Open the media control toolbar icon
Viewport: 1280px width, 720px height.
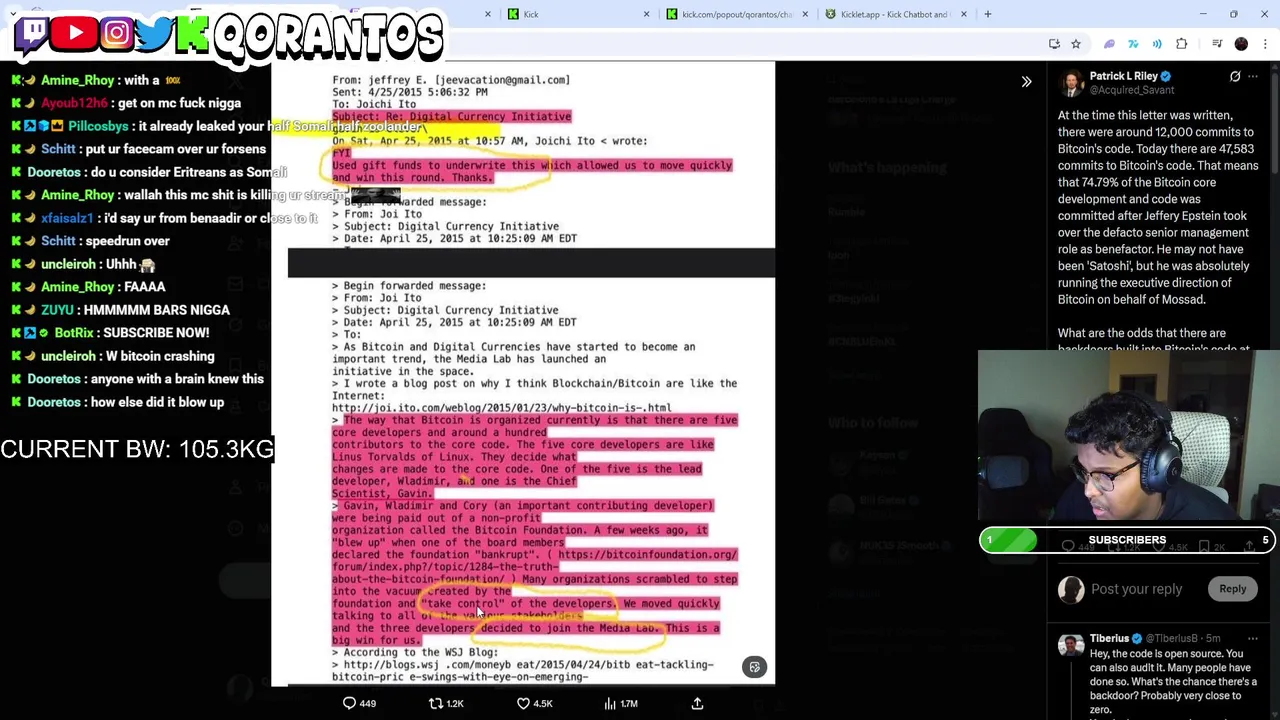pyautogui.click(x=1217, y=44)
